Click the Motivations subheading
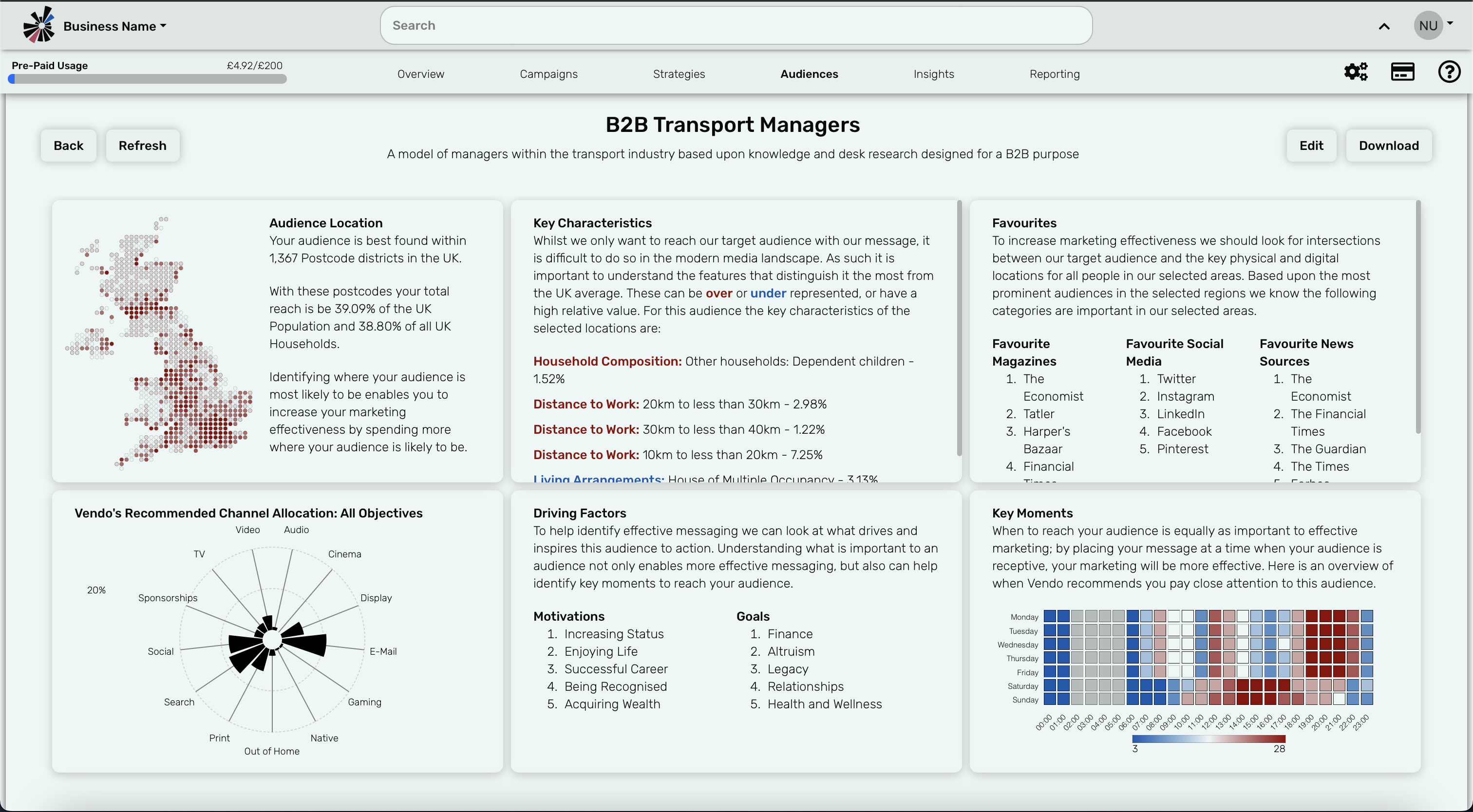This screenshot has height=812, width=1473. tap(568, 617)
